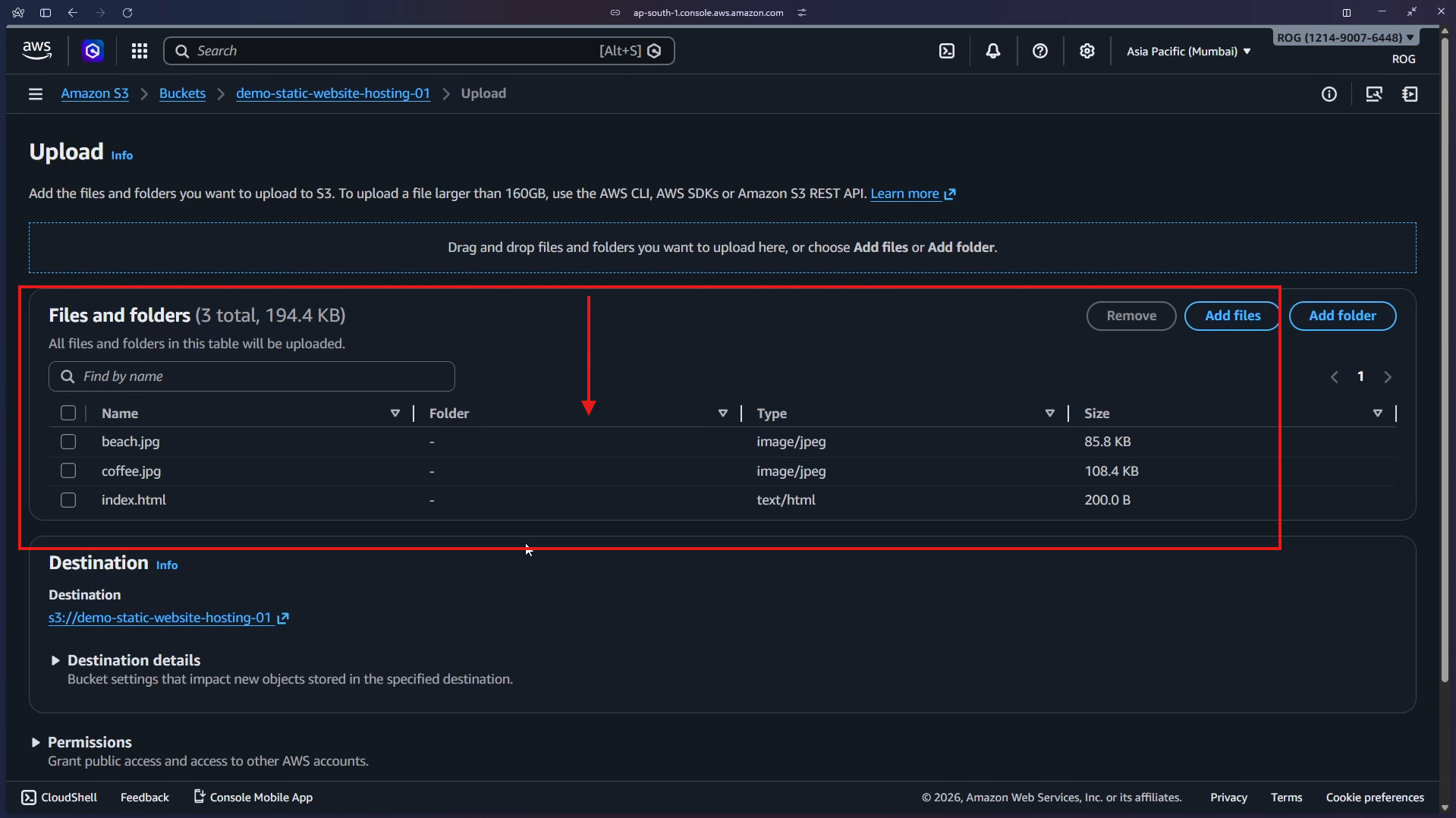Open the account settings gear

[x=1087, y=51]
